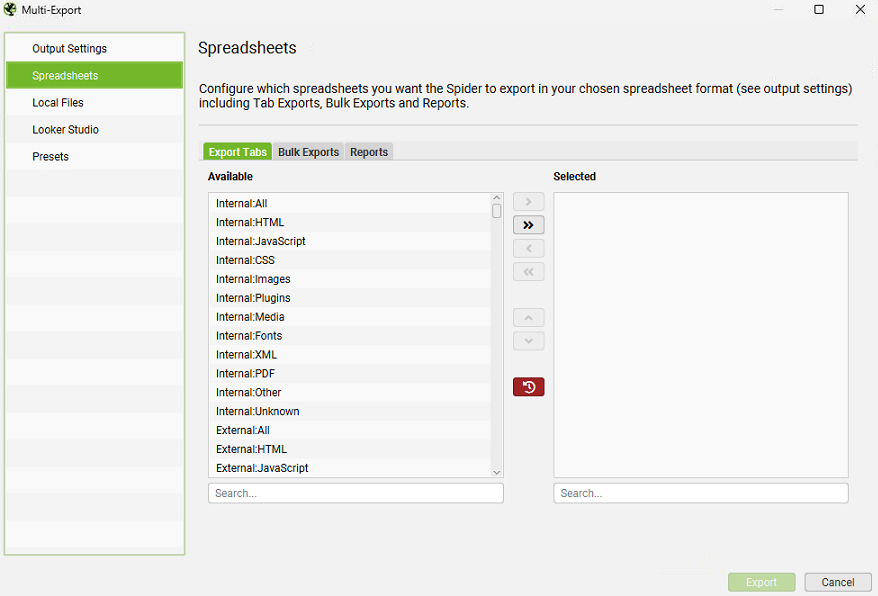The height and width of the screenshot is (596, 878).
Task: Click the Available list search field
Action: coord(355,493)
